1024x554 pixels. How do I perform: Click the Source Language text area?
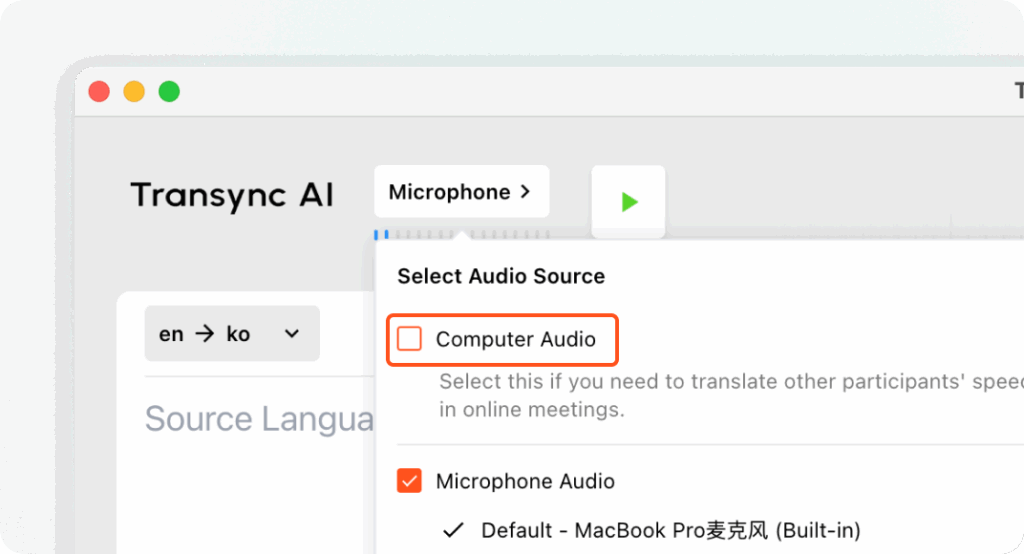tap(259, 419)
